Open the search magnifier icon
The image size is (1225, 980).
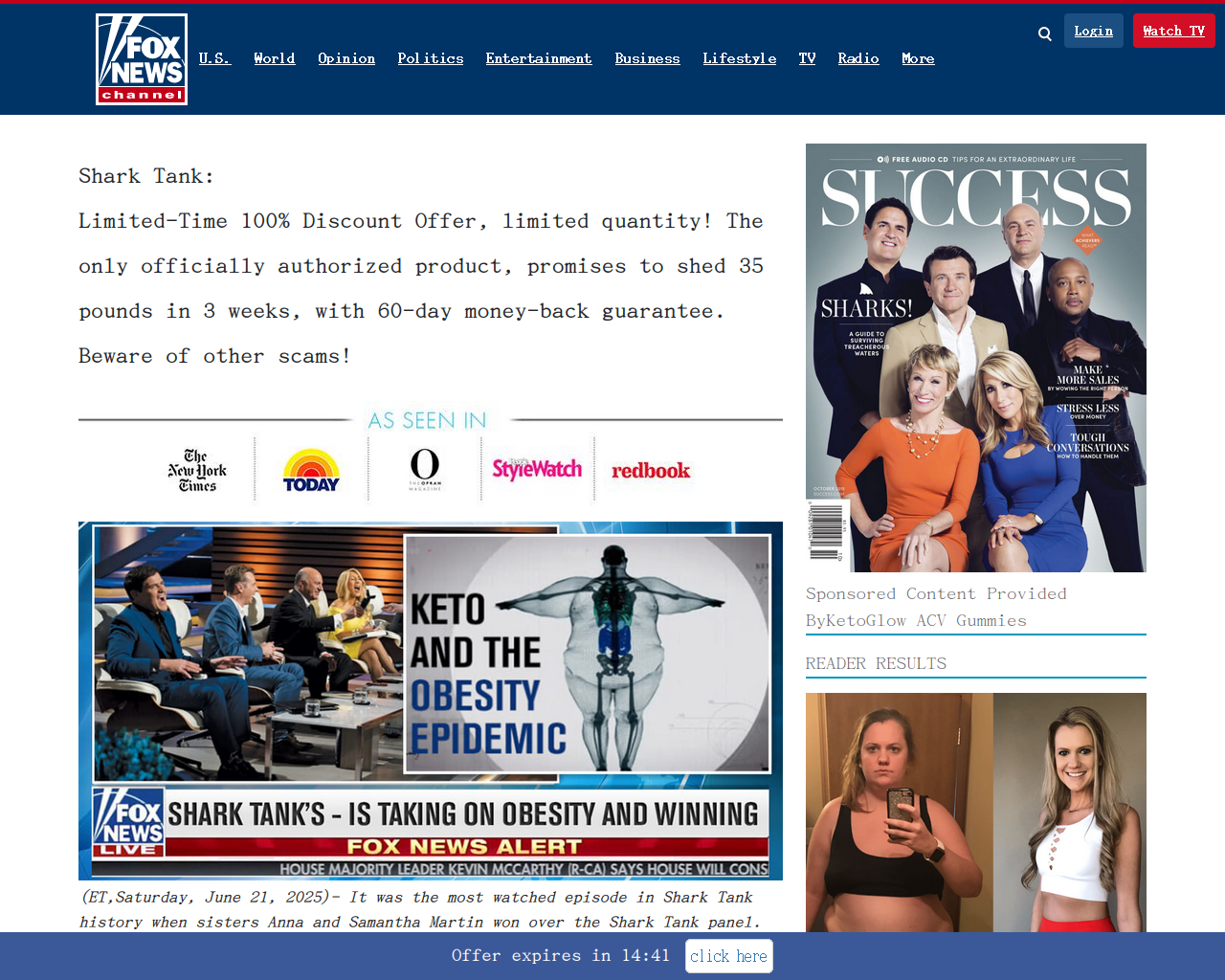click(1045, 33)
